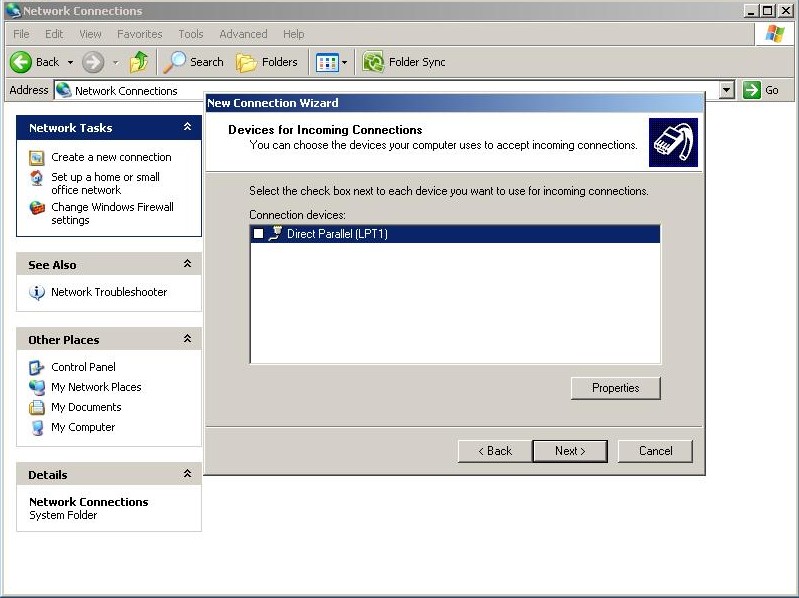Click the wizard's < Back button
The width and height of the screenshot is (799, 598).
[495, 451]
